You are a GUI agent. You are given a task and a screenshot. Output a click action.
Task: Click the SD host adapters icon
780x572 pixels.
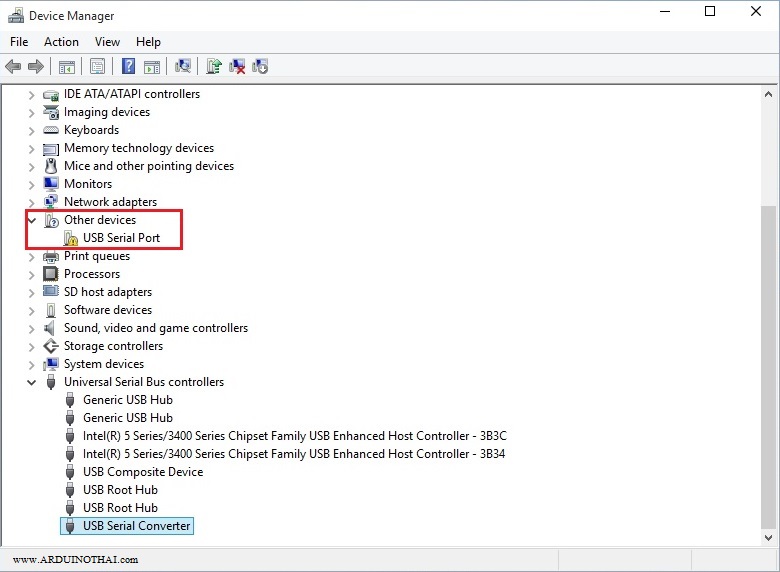coord(51,291)
